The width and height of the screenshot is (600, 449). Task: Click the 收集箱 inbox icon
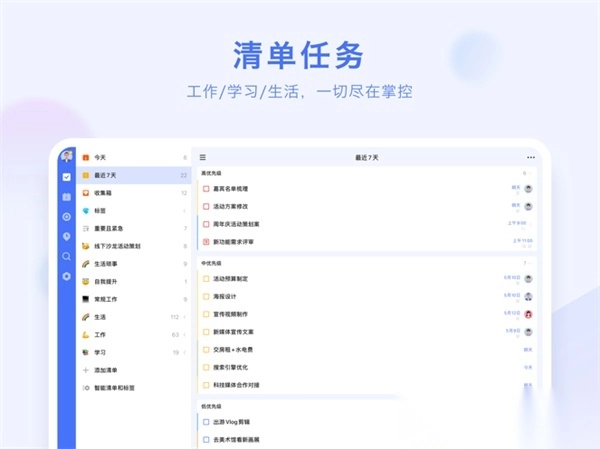click(86, 193)
